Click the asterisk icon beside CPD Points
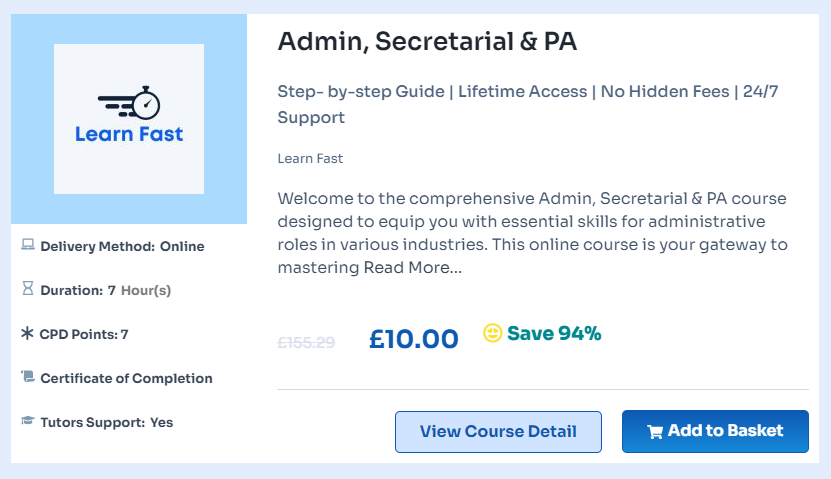This screenshot has height=479, width=831. pos(27,333)
